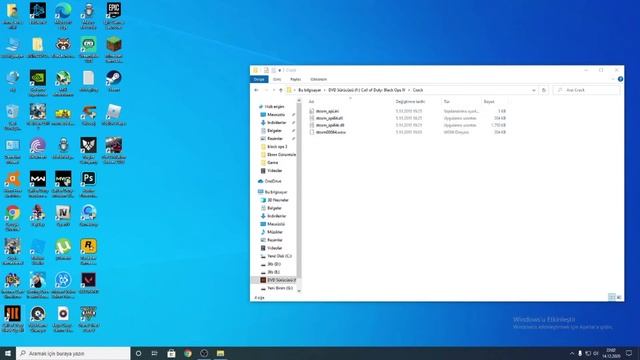640x360 pixels.
Task: Launch uTorrent from the desktop
Action: (x=63, y=249)
